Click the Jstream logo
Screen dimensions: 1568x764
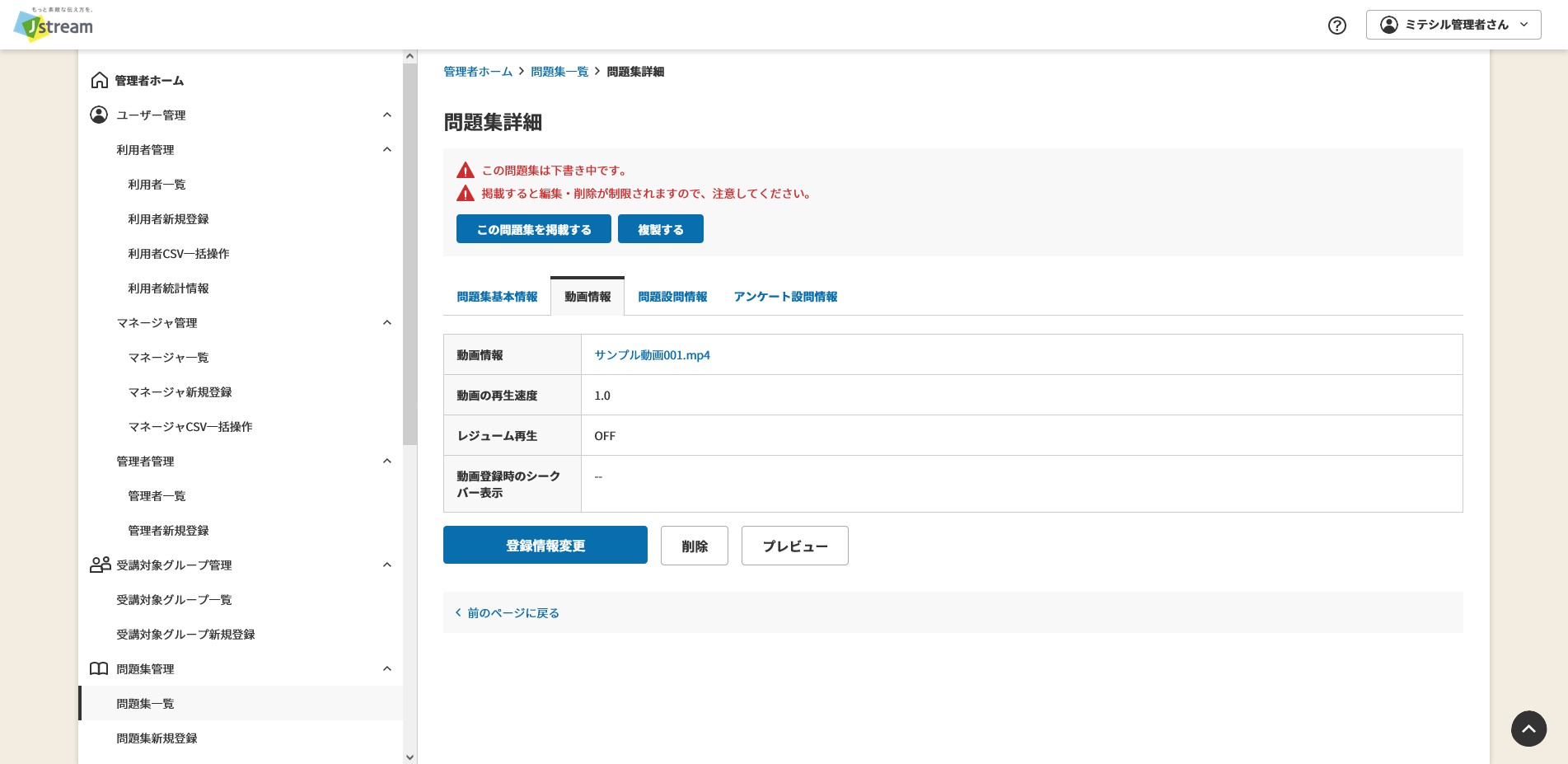click(x=54, y=24)
